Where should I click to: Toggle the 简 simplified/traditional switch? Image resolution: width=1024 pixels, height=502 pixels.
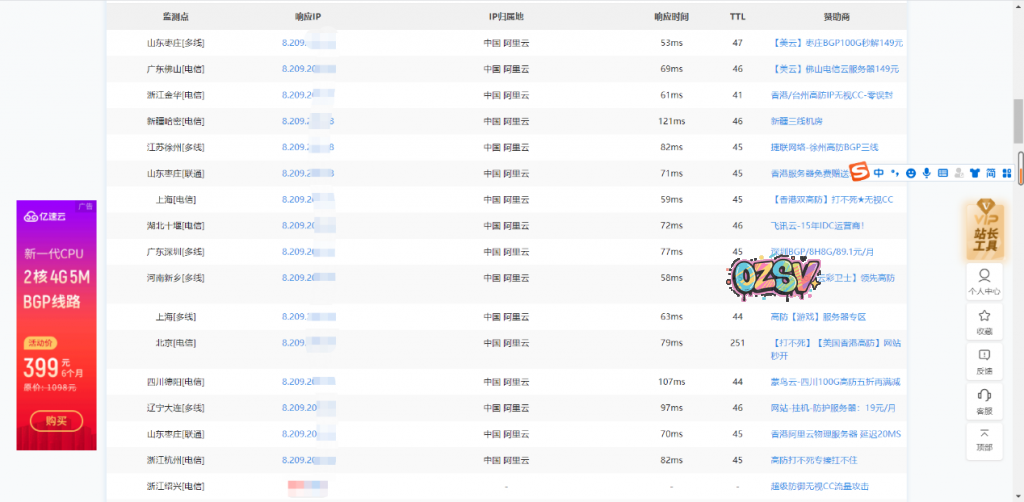tap(990, 173)
